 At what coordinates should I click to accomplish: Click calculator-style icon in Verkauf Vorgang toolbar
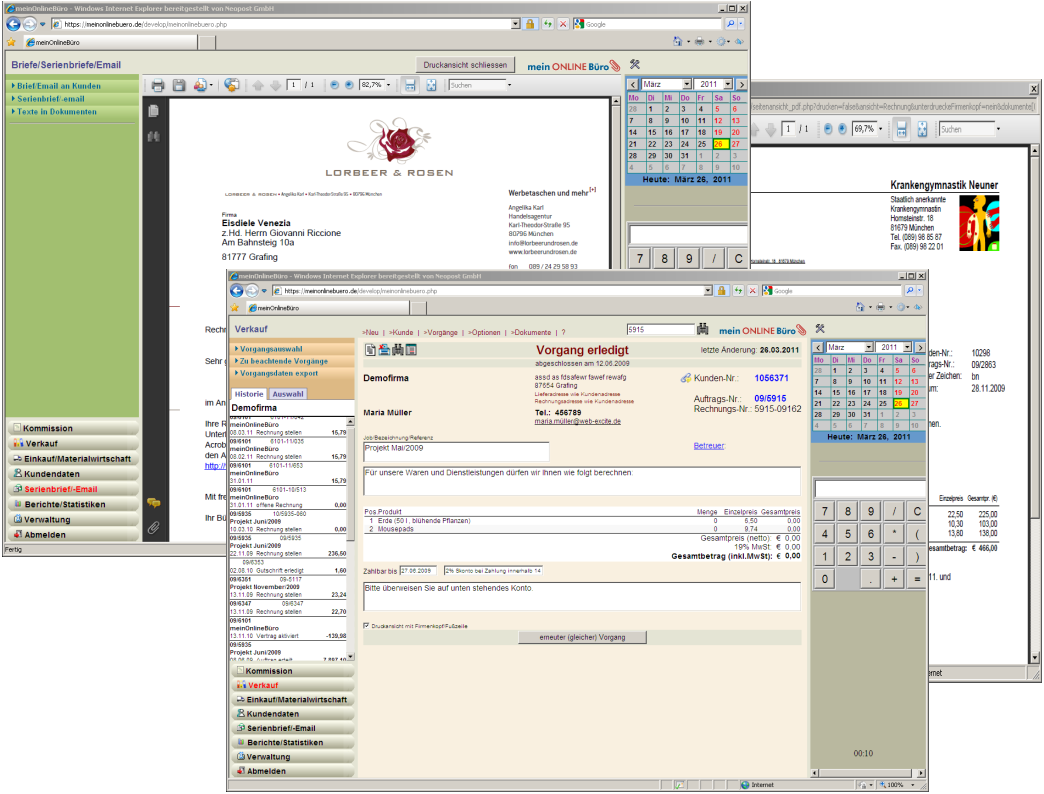pos(411,350)
